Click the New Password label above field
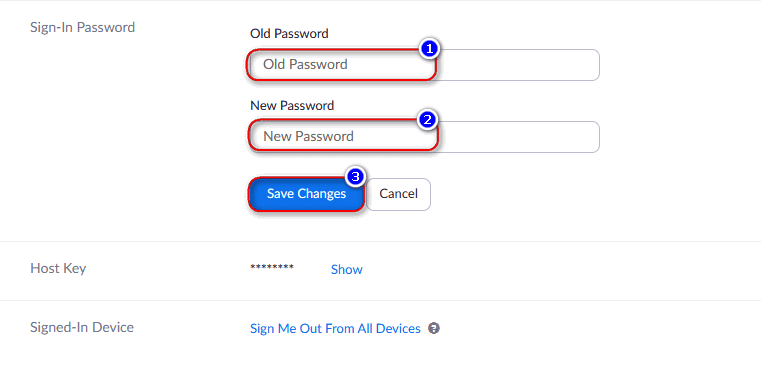This screenshot has height=385, width=761. (292, 105)
